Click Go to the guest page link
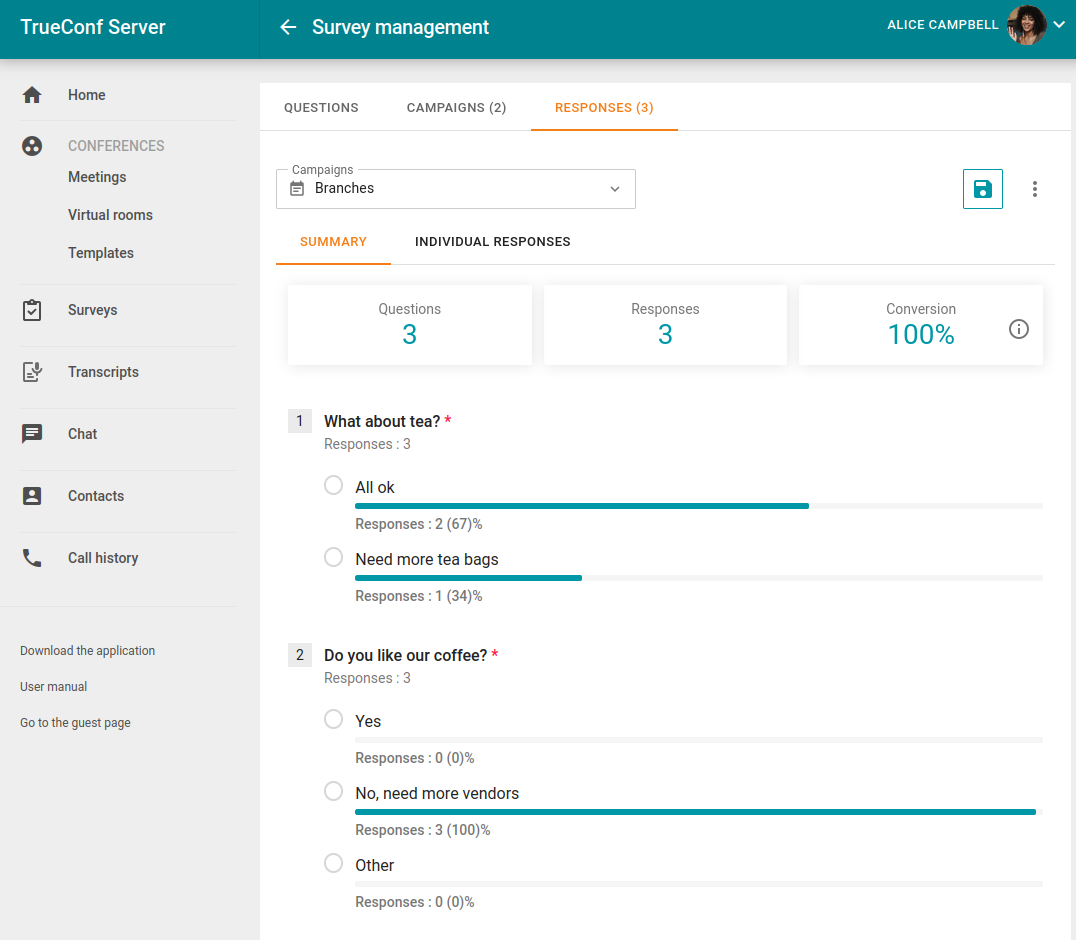 pos(75,723)
